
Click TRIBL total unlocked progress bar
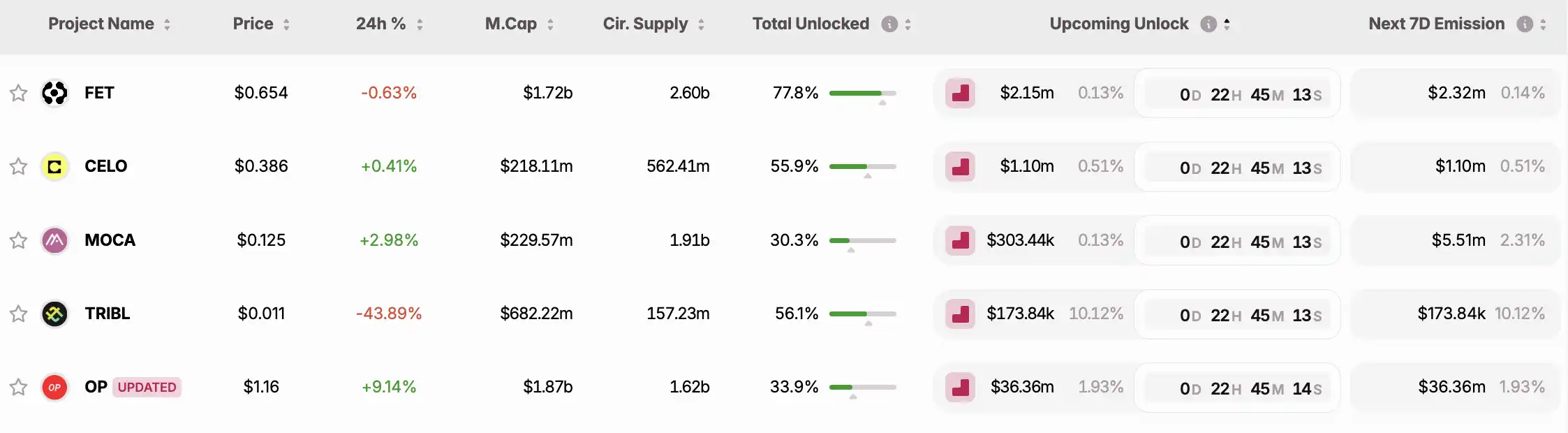pyautogui.click(x=862, y=314)
